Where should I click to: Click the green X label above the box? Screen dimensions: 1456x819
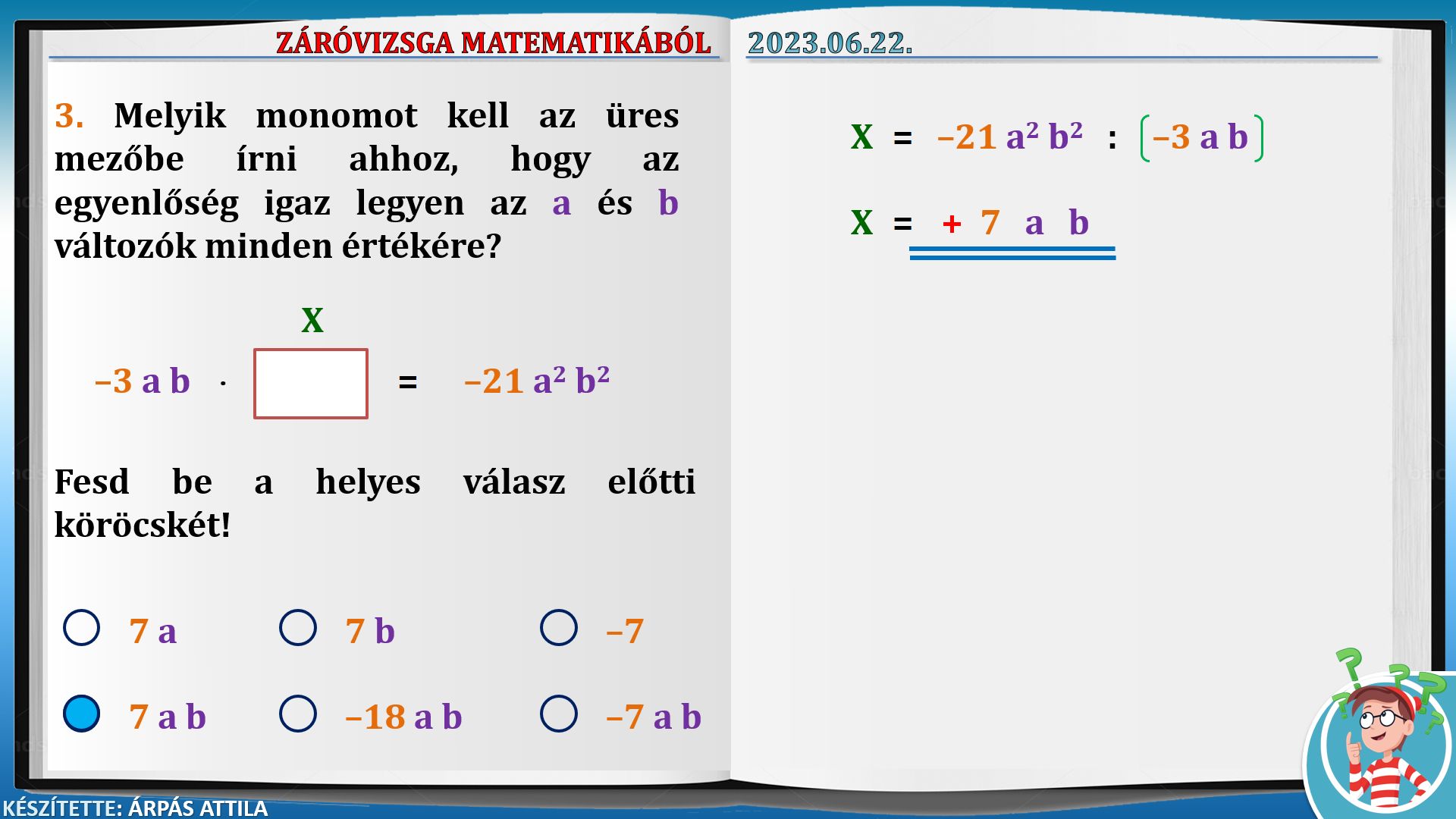click(312, 321)
